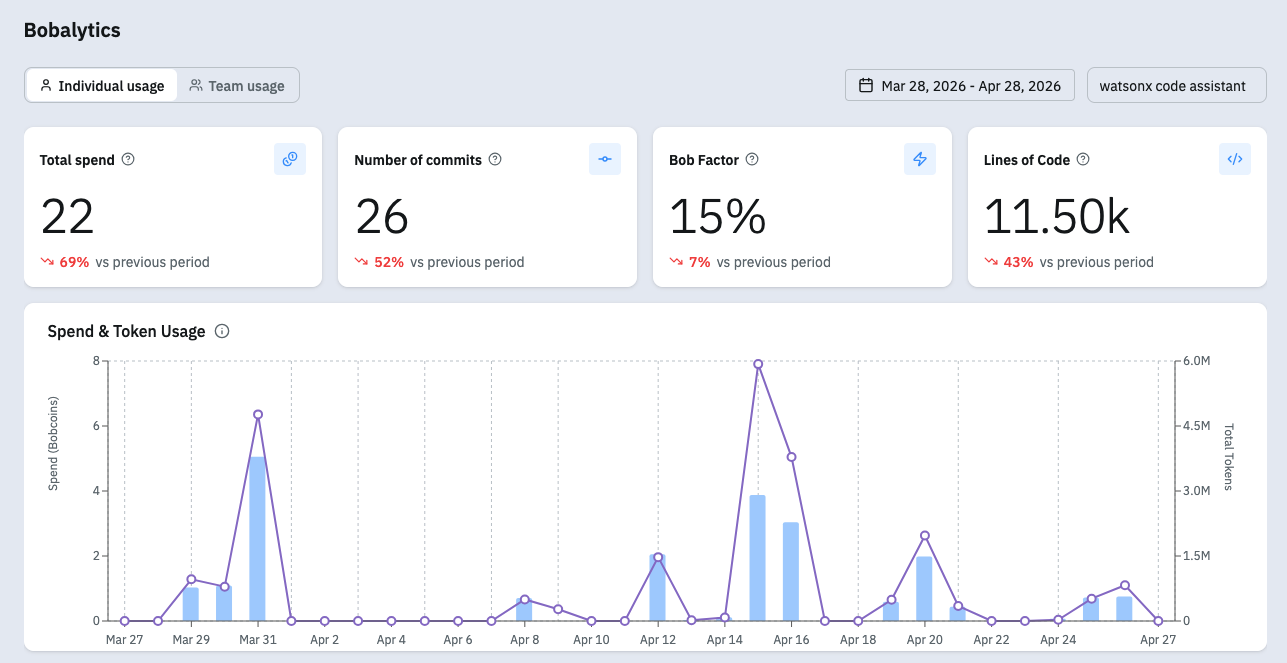Click the Number of commits icon

tap(605, 159)
